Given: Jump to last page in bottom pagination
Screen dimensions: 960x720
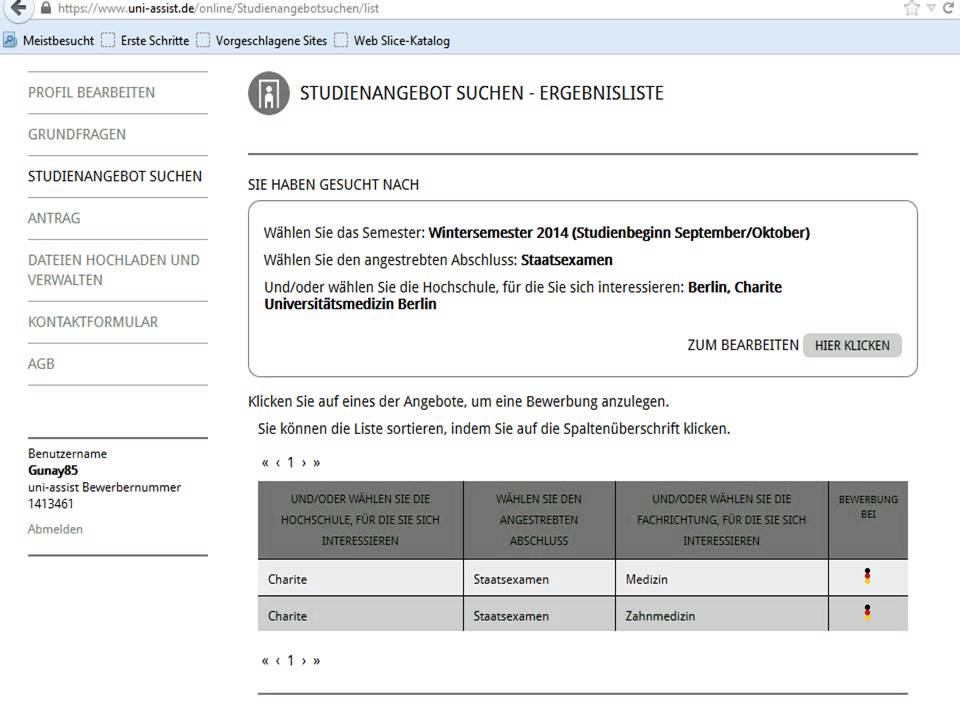Looking at the screenshot, I should [317, 661].
